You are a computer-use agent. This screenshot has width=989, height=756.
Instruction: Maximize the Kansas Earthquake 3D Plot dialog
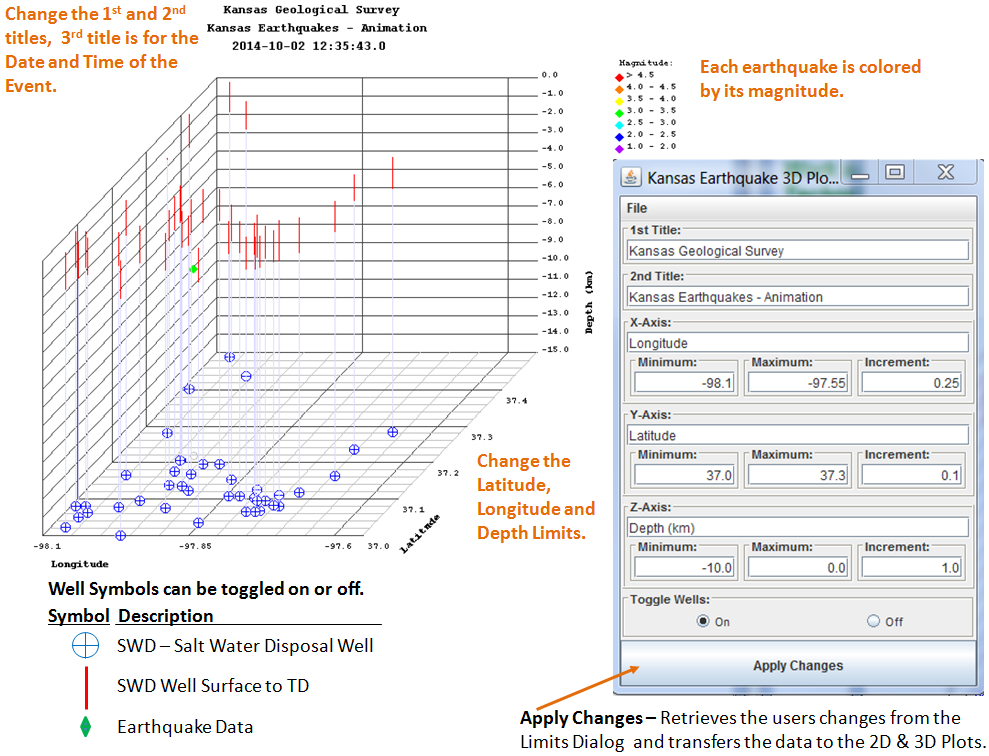click(894, 172)
